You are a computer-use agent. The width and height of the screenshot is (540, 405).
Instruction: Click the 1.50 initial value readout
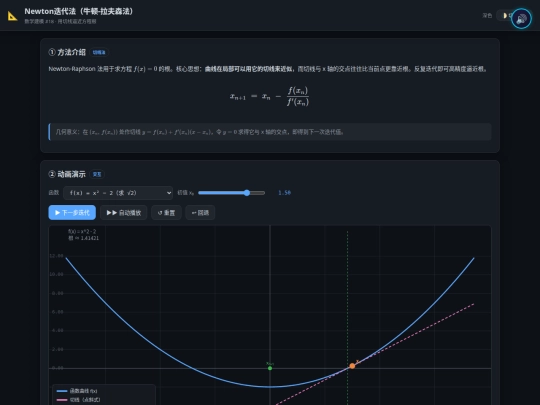284,193
